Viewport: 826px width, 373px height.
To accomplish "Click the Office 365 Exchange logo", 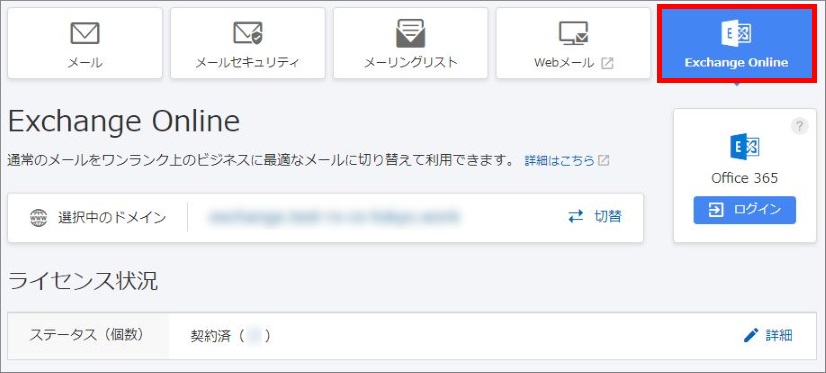I will click(744, 147).
